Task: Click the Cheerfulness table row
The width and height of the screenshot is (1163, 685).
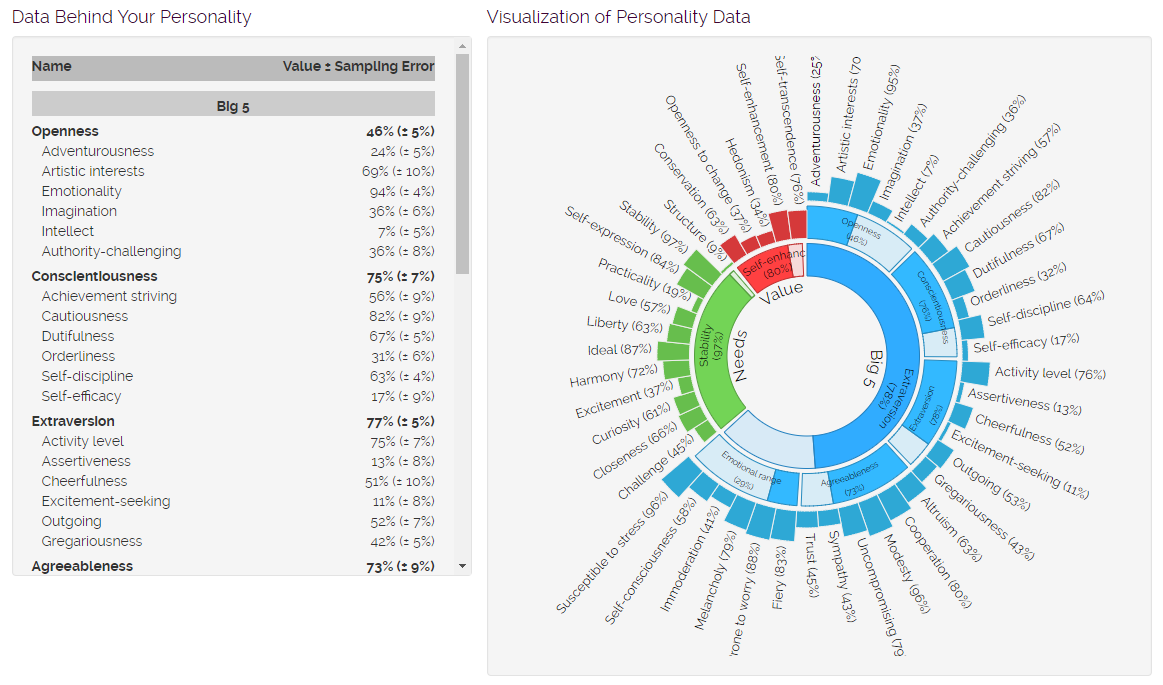Action: 233,482
